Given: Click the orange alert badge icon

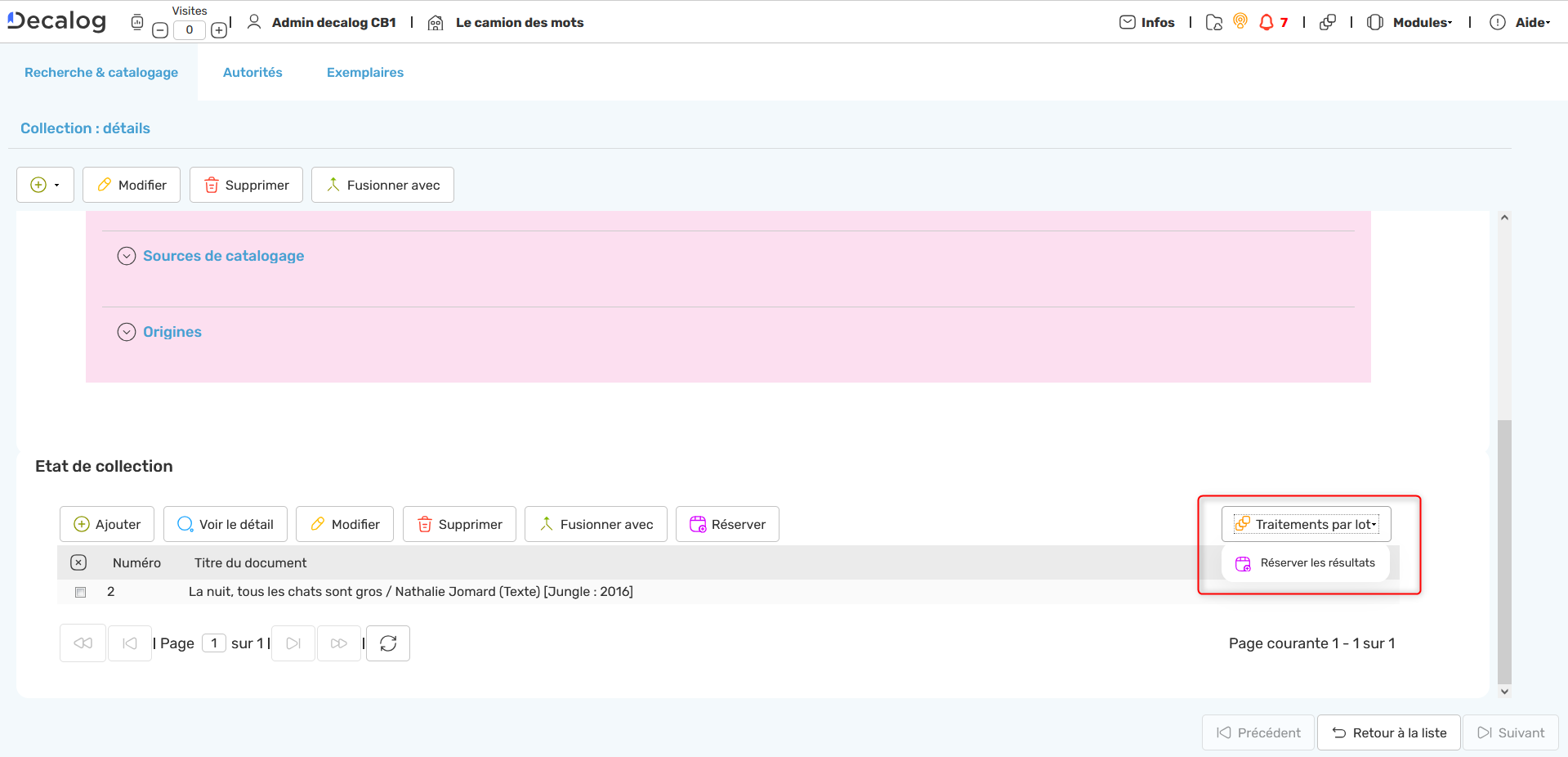Looking at the screenshot, I should [x=1240, y=21].
